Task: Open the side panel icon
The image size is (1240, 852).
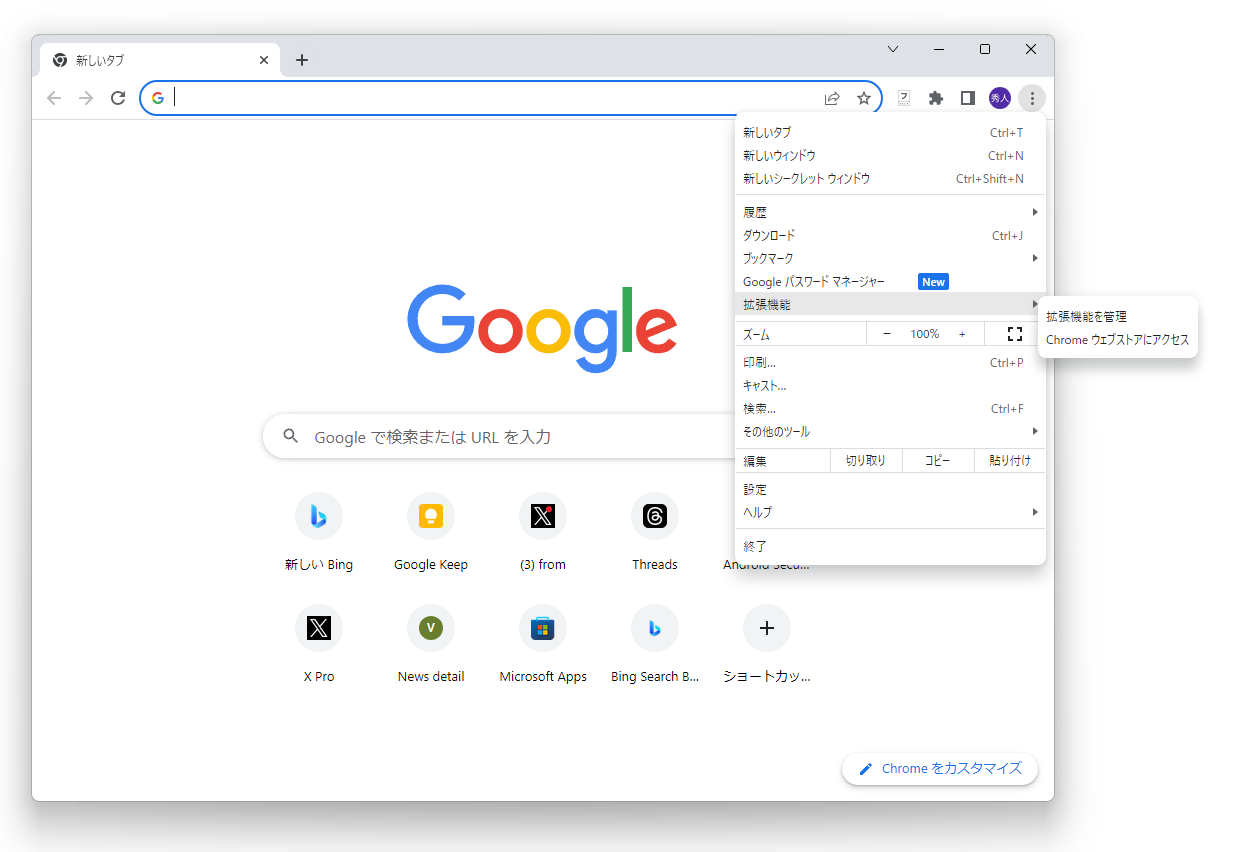Action: pos(967,97)
